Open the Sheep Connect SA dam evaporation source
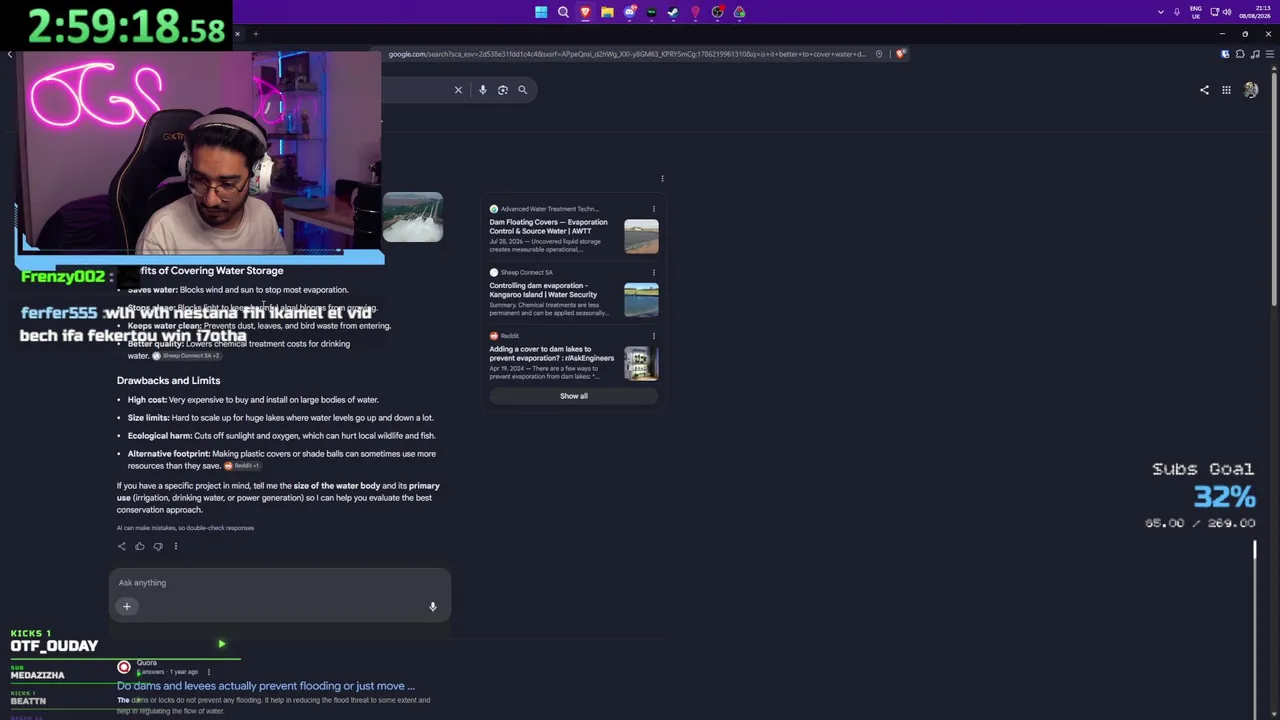The height and width of the screenshot is (720, 1280). point(543,290)
